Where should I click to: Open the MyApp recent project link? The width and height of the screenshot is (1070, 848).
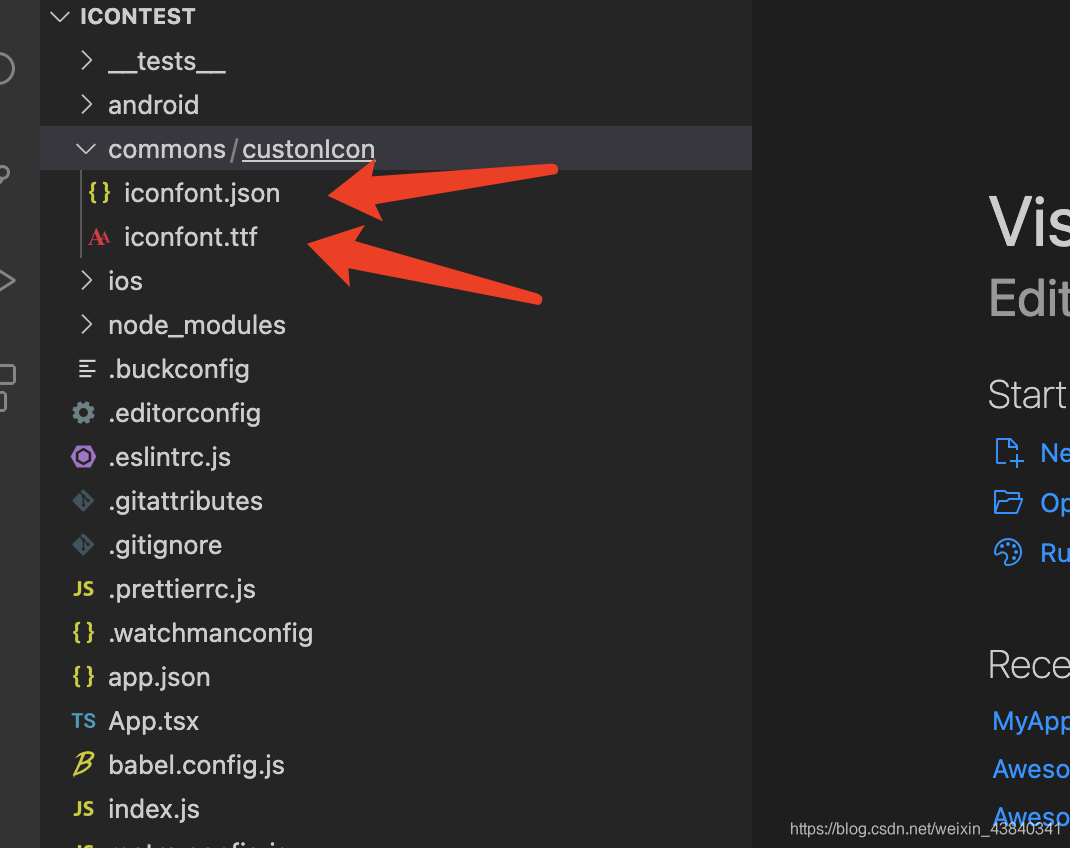(x=1030, y=721)
